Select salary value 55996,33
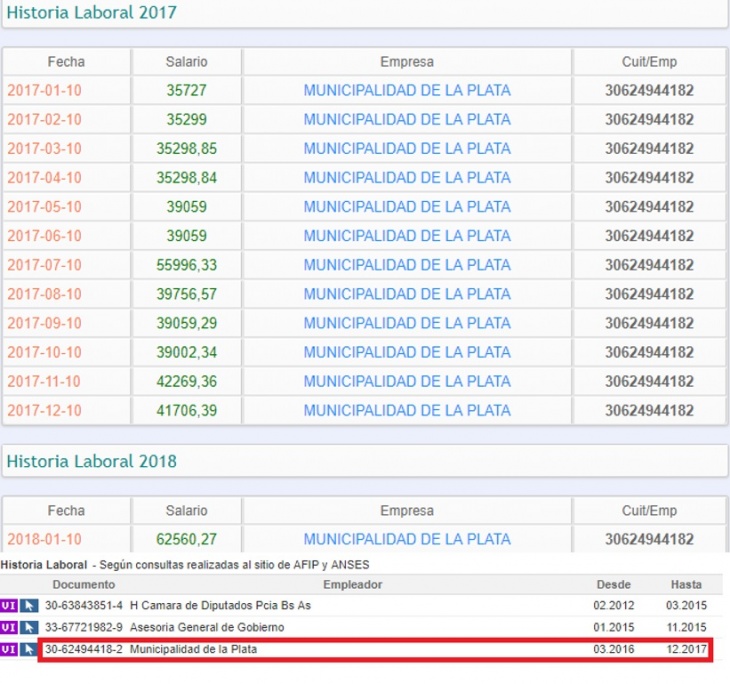 [x=186, y=265]
